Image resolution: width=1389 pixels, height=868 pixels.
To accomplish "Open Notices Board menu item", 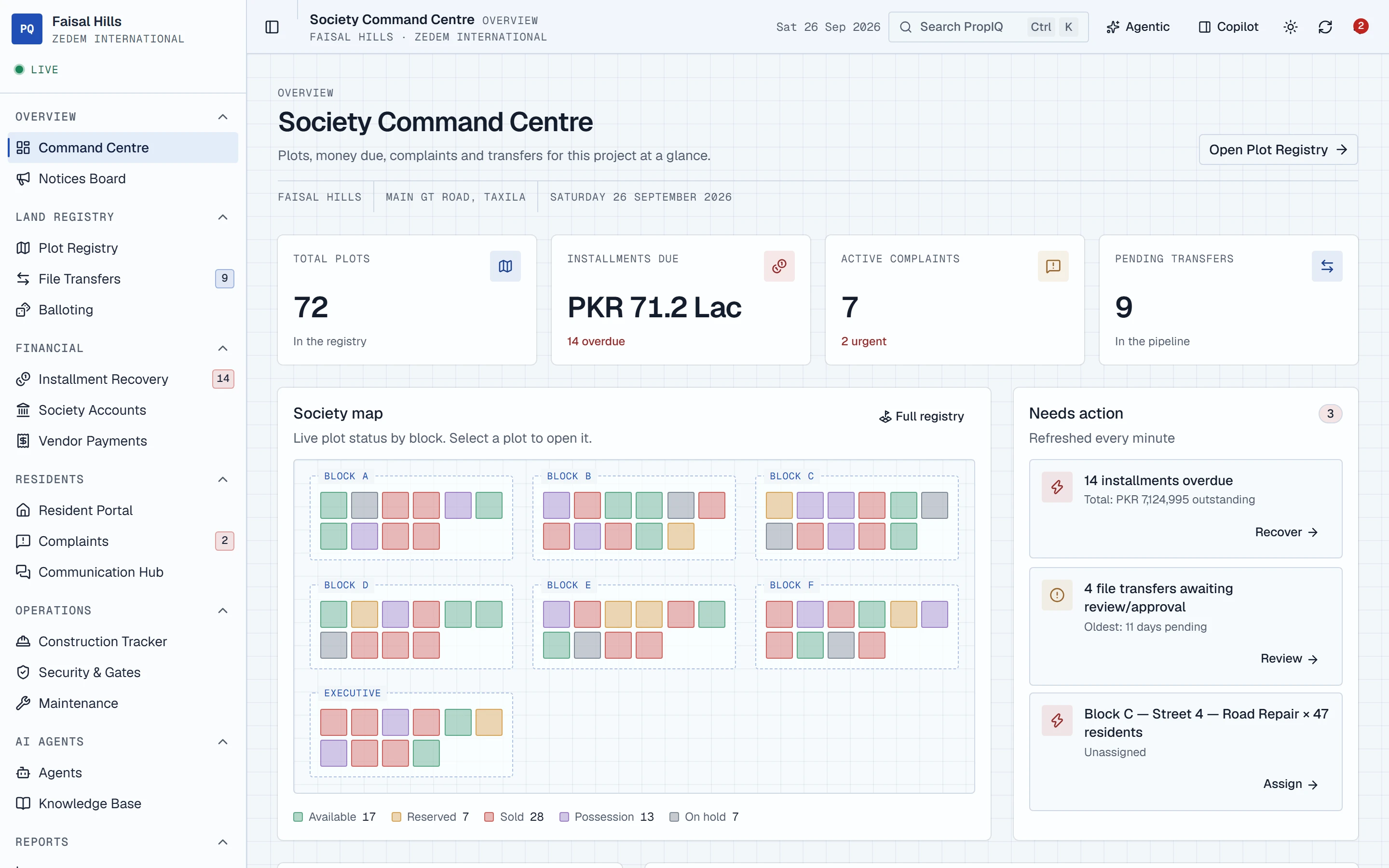I will click(123, 178).
